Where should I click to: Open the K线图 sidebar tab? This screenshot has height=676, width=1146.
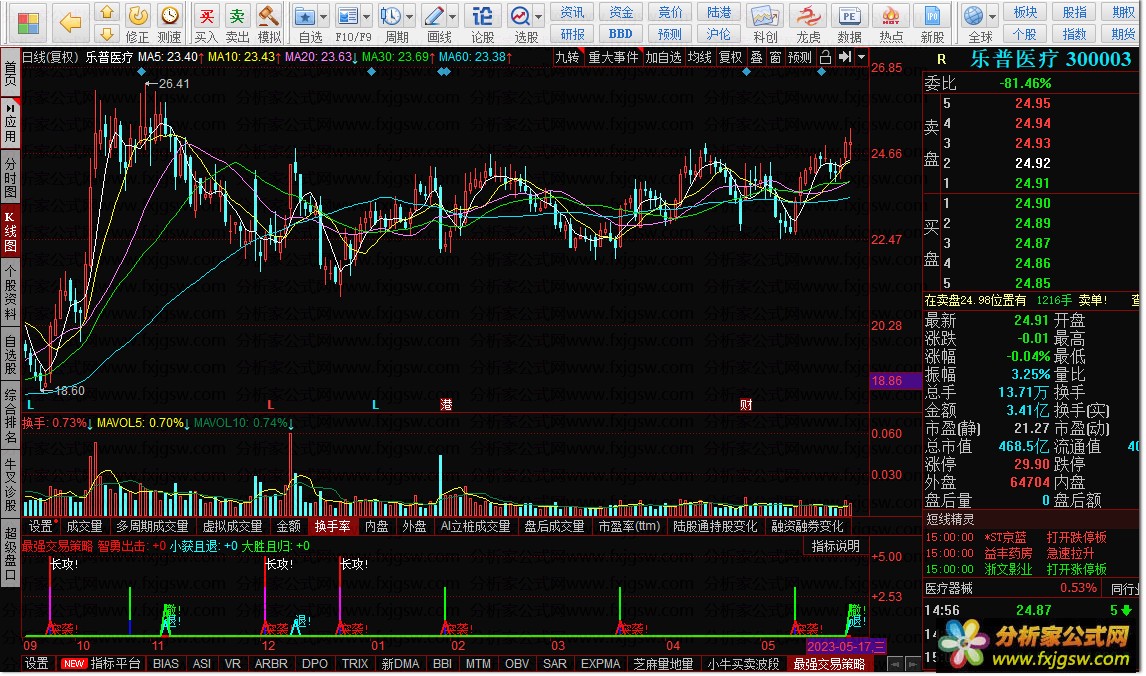point(10,231)
